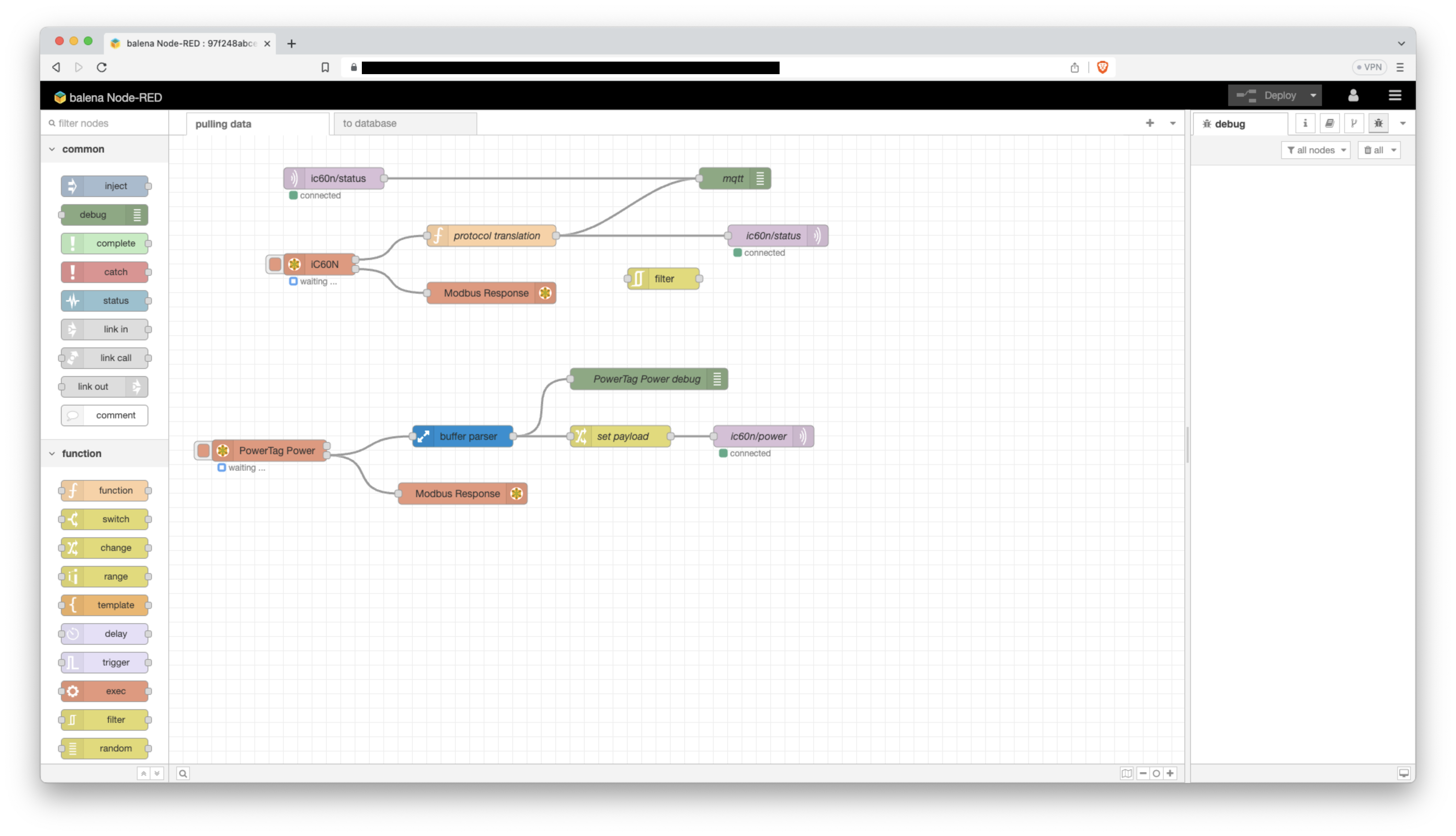
Task: Add a new flow with the plus icon
Action: [x=1150, y=123]
